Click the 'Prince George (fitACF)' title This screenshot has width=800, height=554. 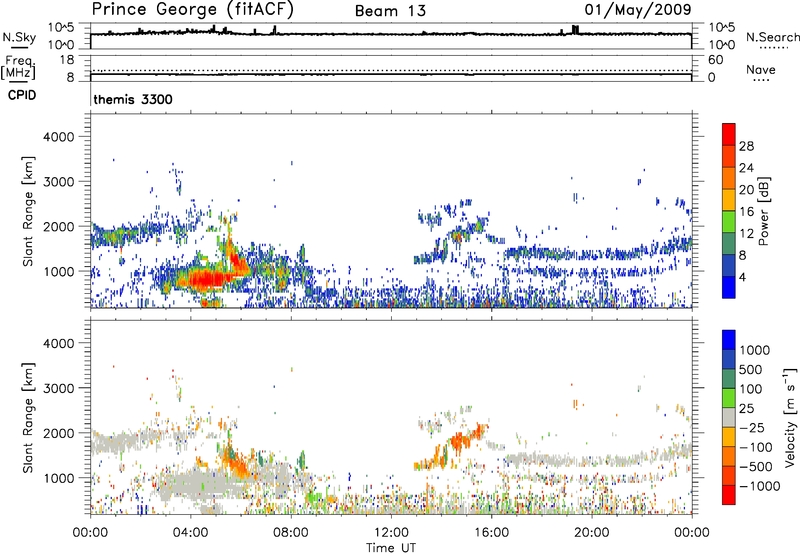192,10
